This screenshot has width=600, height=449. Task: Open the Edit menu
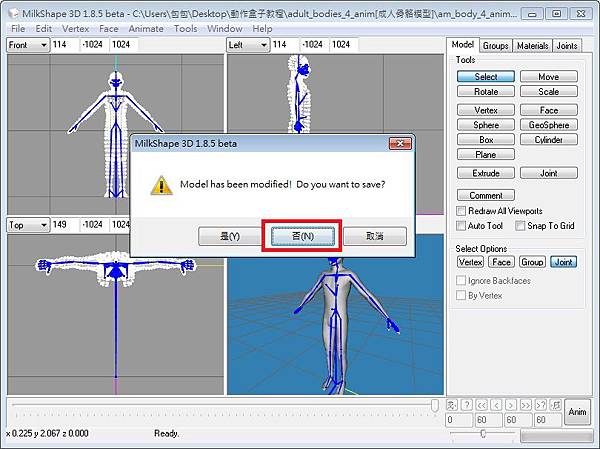44,29
